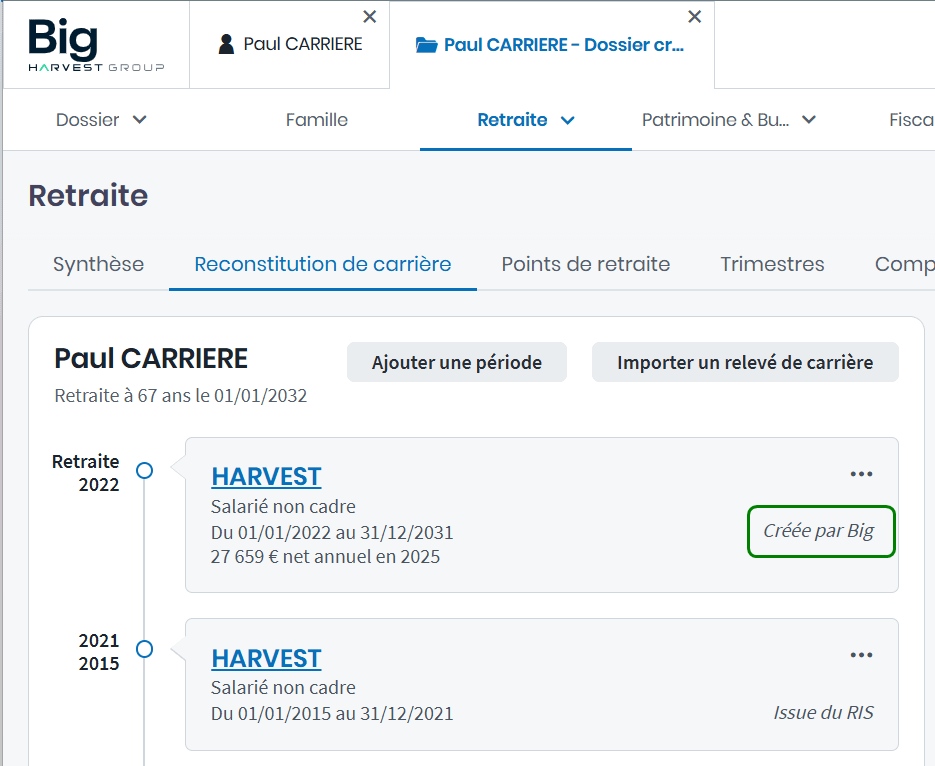Open the HARVEST link dated 2022 to 2031

pos(266,476)
